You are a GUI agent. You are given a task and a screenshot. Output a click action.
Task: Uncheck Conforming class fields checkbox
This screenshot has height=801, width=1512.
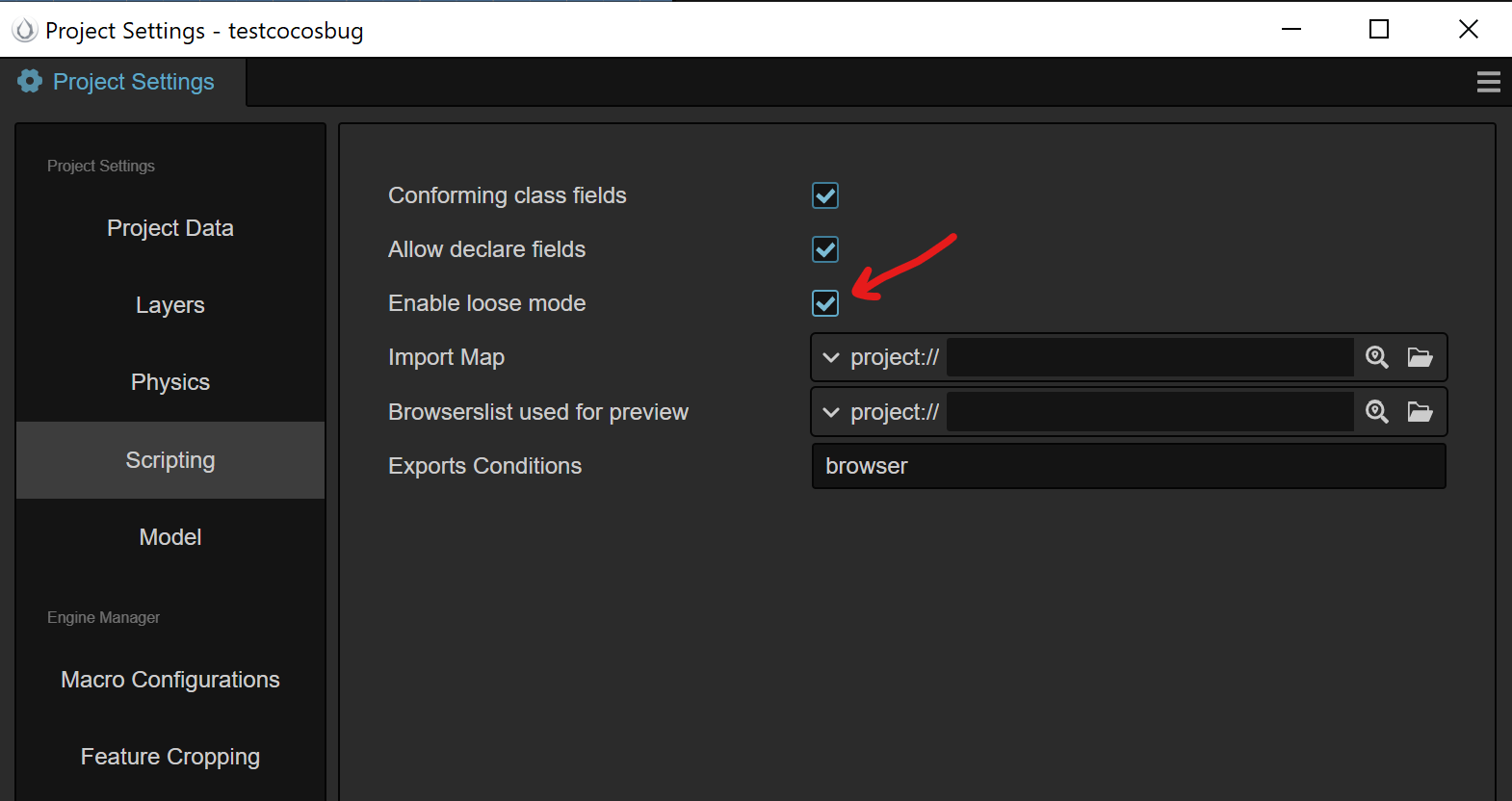(x=825, y=195)
